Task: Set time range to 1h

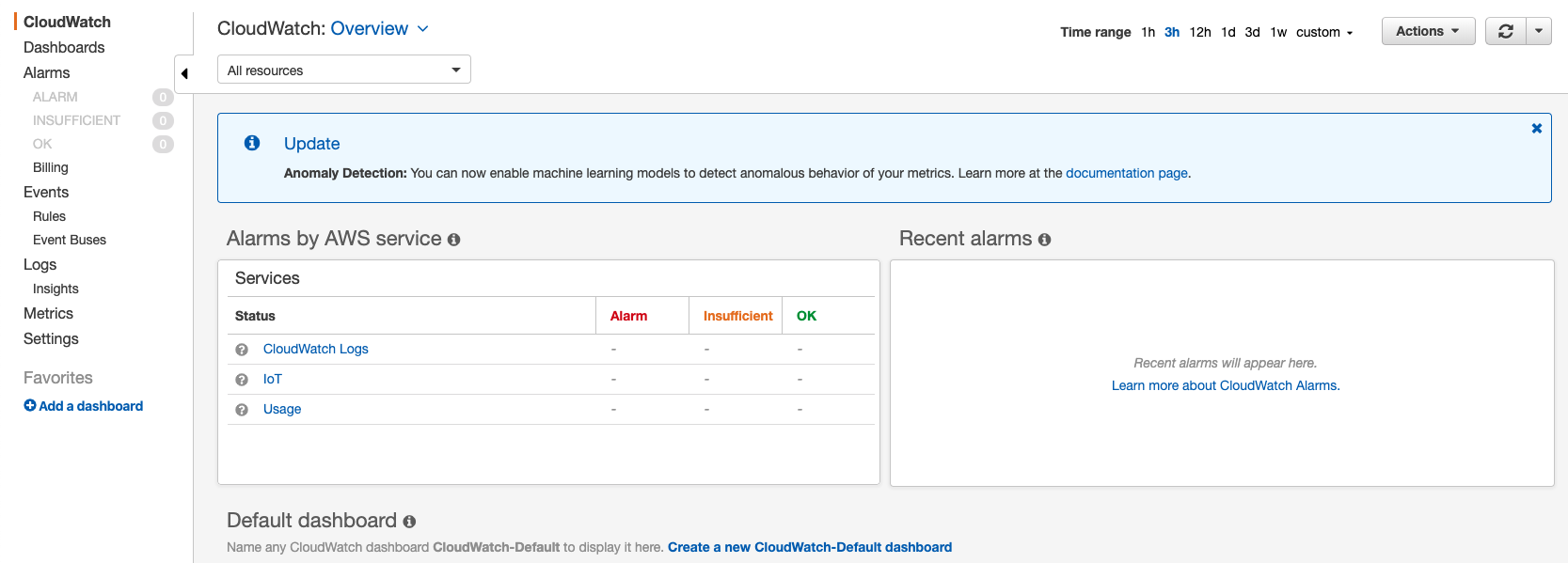Action: coord(1148,32)
